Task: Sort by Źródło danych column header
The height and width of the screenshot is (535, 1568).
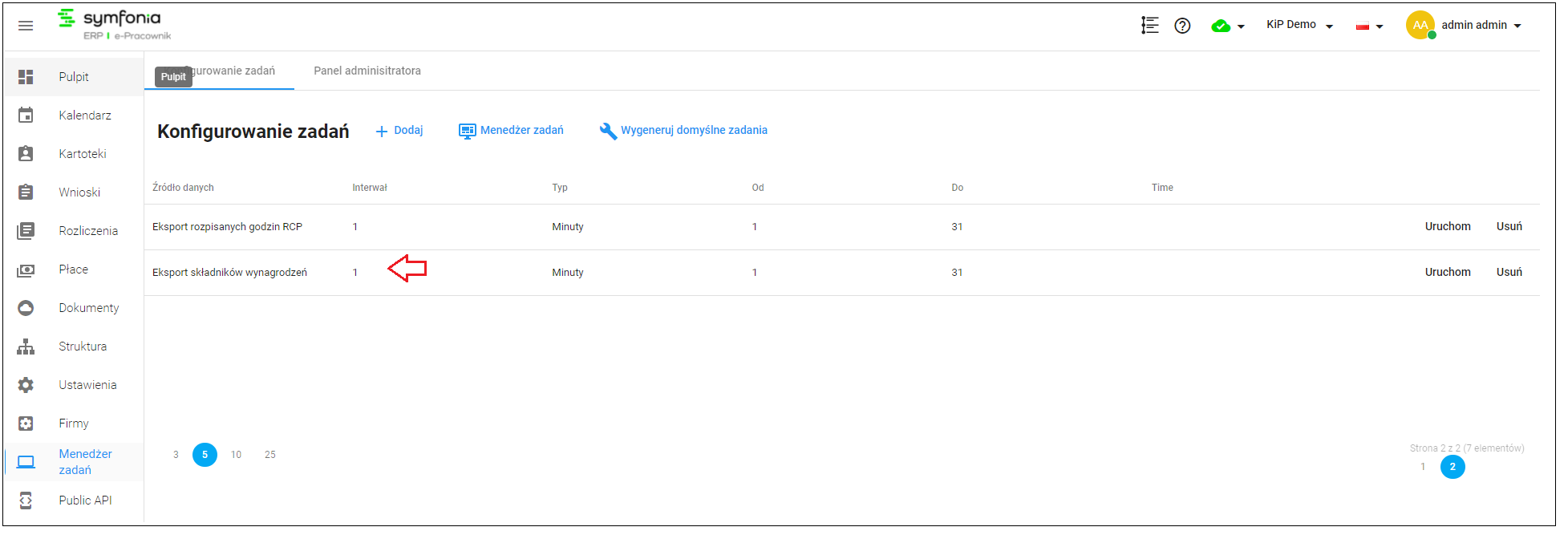Action: click(183, 188)
